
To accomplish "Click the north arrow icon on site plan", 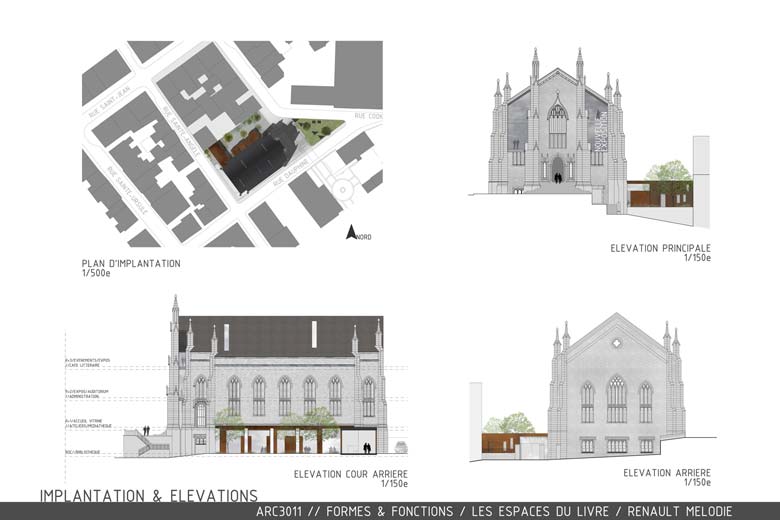I will tap(352, 232).
